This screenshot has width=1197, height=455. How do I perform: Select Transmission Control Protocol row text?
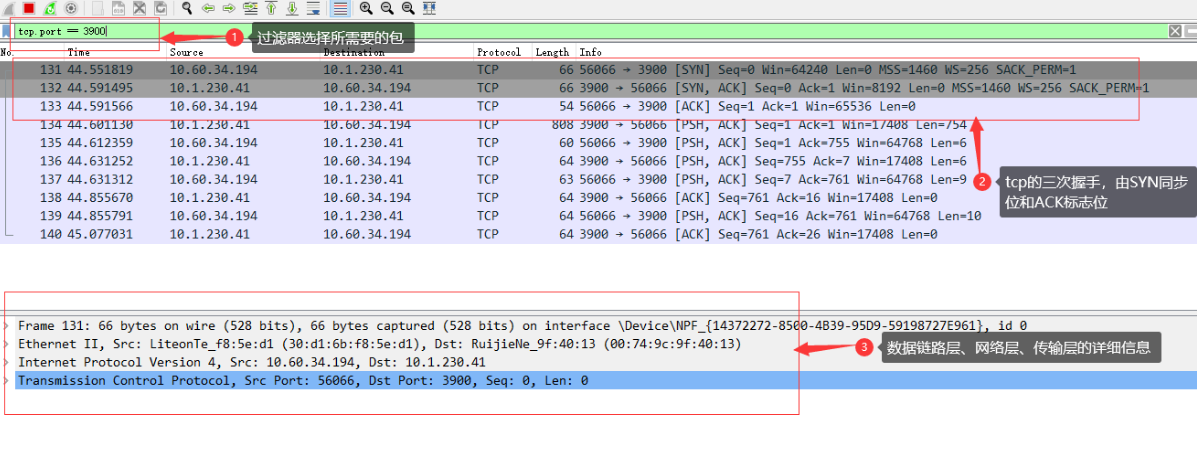pos(303,380)
